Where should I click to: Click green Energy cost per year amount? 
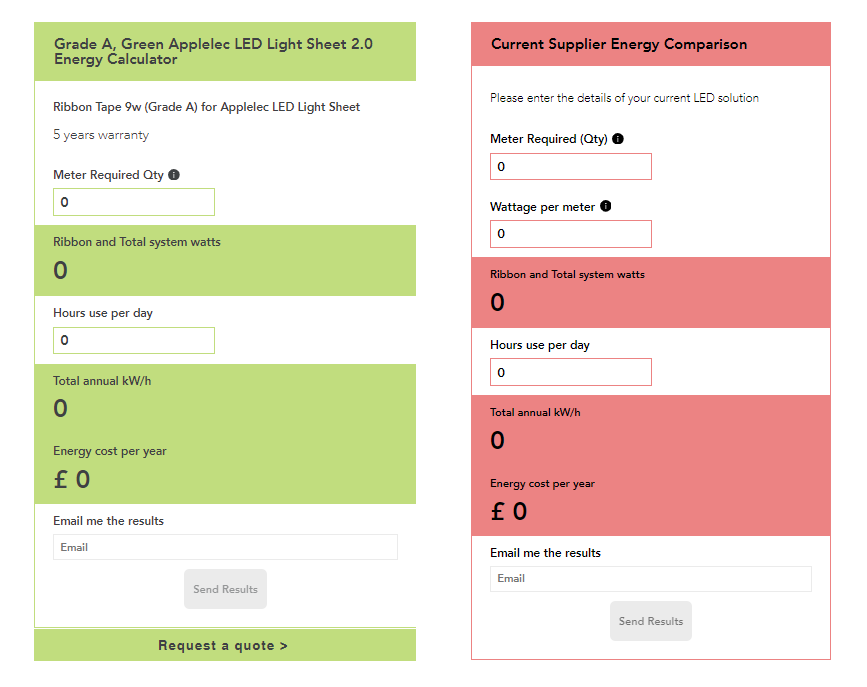[71, 480]
